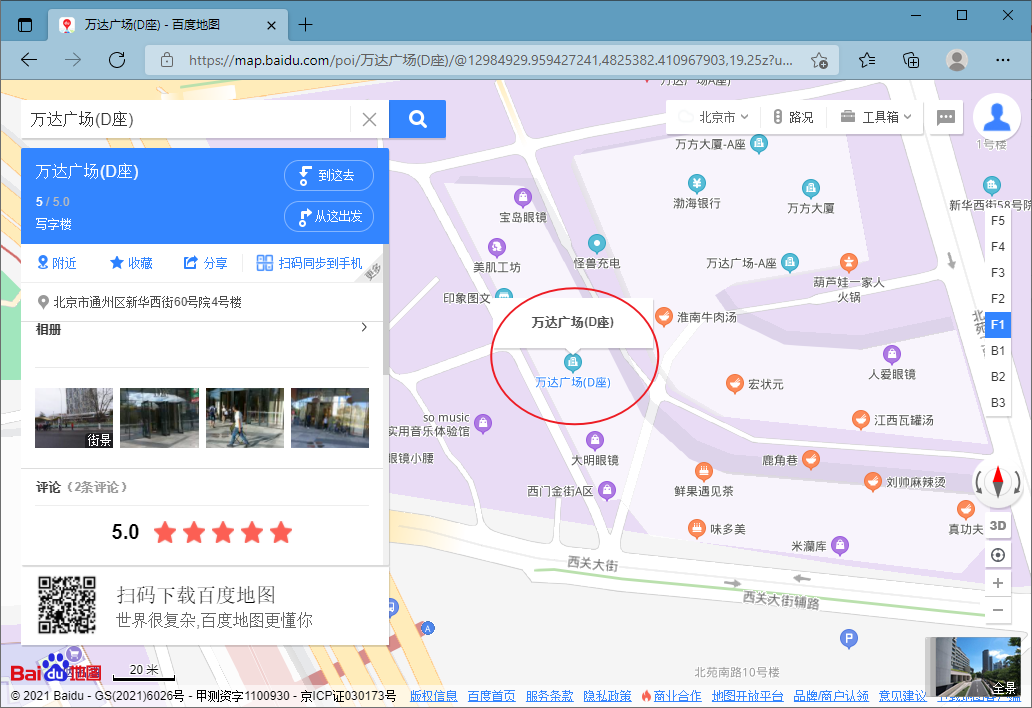This screenshot has height=708, width=1032.
Task: Select floor B3 in the floor switcher
Action: [x=998, y=403]
